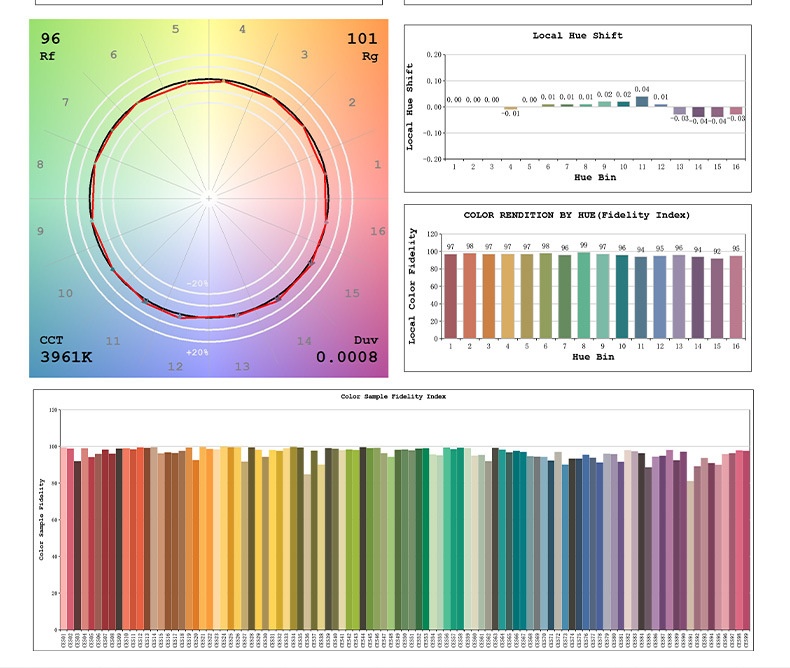790x668 pixels.
Task: Select the CCT 3961K reading
Action: tap(66, 357)
